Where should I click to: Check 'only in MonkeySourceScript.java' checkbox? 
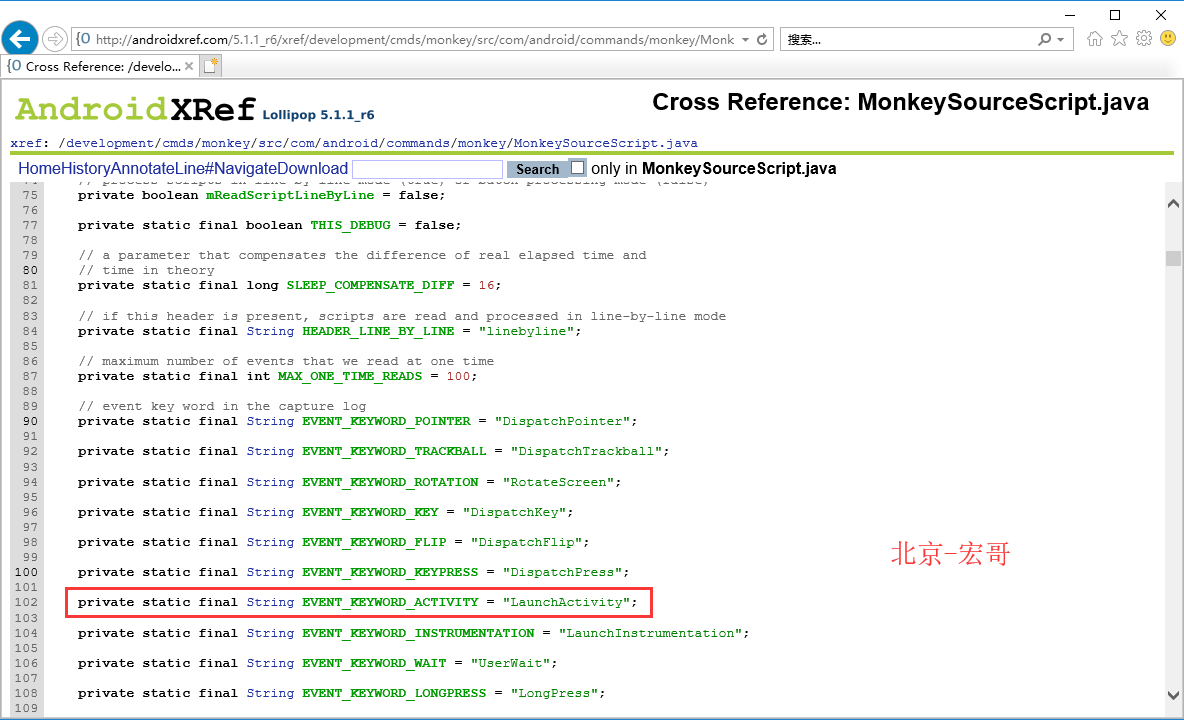pyautogui.click(x=578, y=168)
